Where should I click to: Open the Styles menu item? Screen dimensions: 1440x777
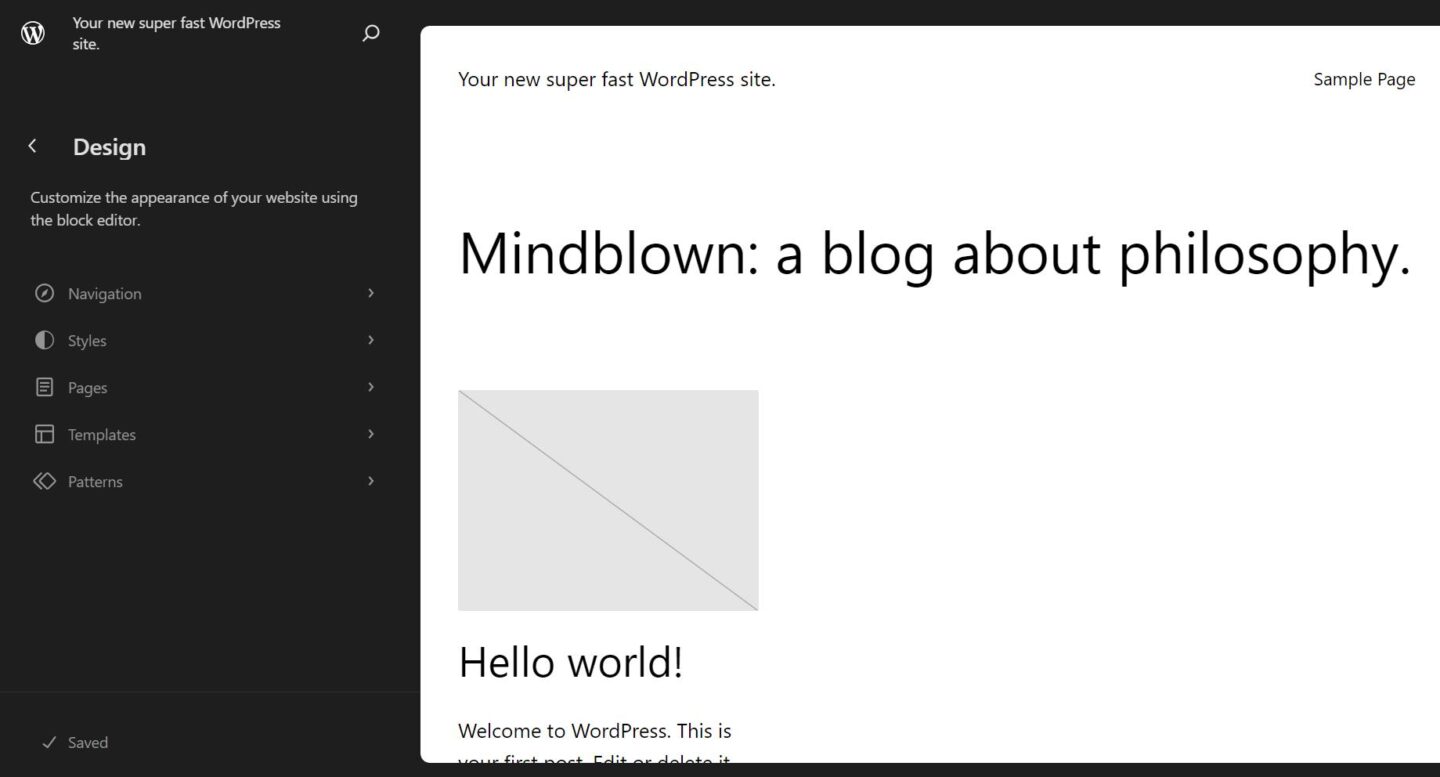pos(205,340)
